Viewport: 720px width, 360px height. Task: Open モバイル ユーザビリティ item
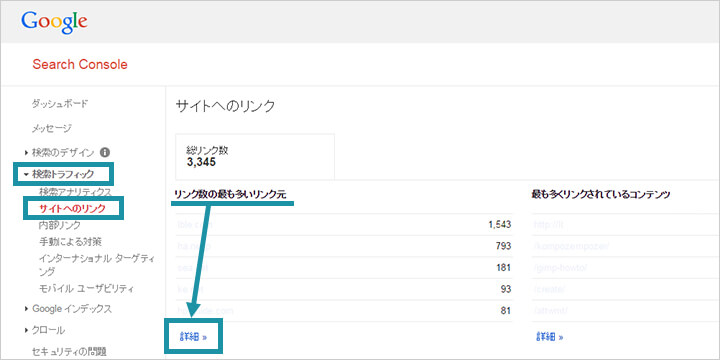[87, 289]
